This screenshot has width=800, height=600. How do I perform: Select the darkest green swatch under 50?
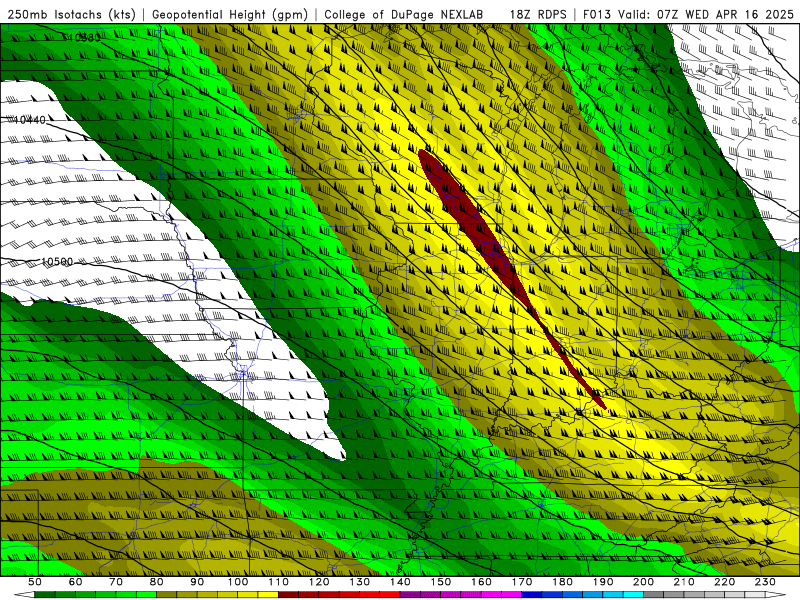45,595
